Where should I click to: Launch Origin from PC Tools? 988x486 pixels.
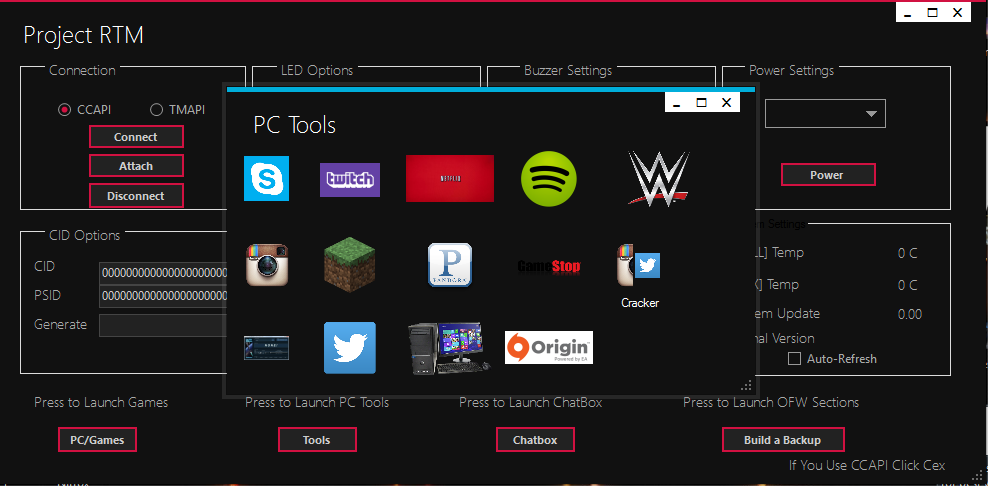click(549, 348)
